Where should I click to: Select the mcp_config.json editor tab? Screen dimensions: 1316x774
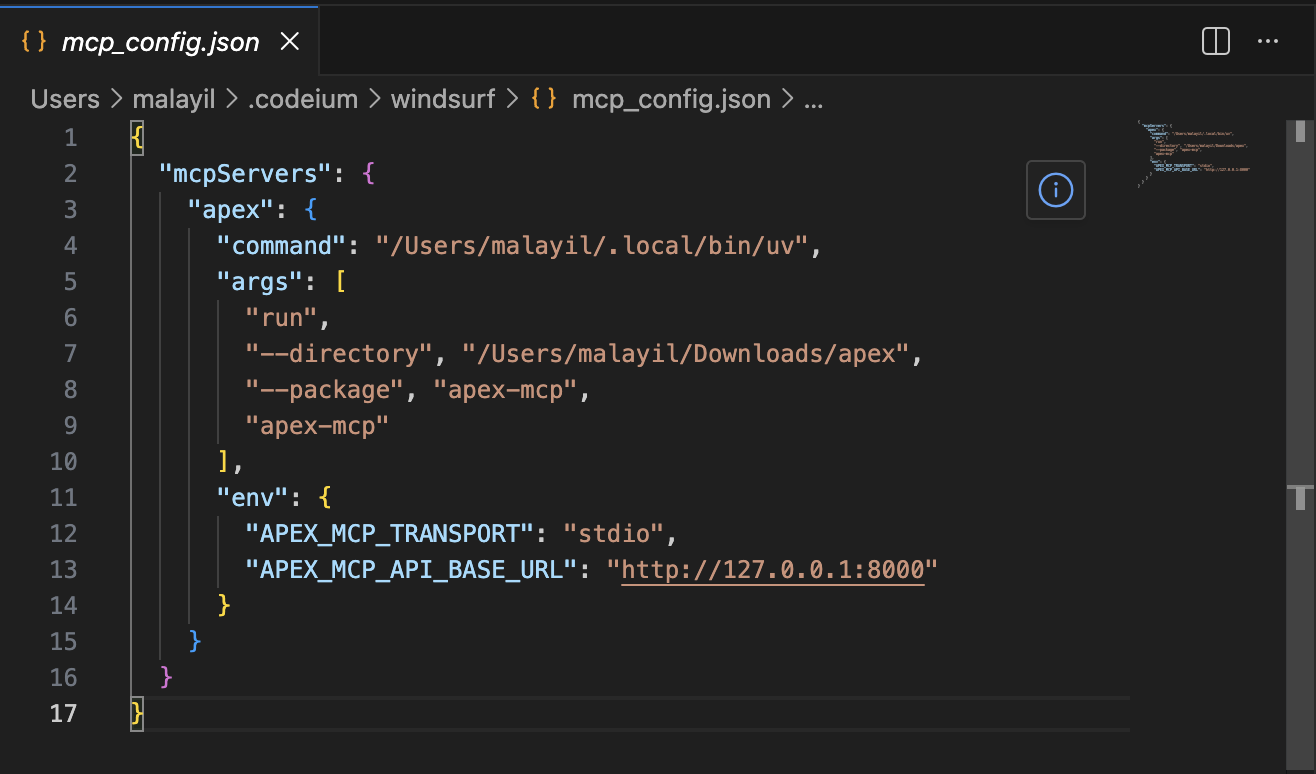click(x=160, y=41)
